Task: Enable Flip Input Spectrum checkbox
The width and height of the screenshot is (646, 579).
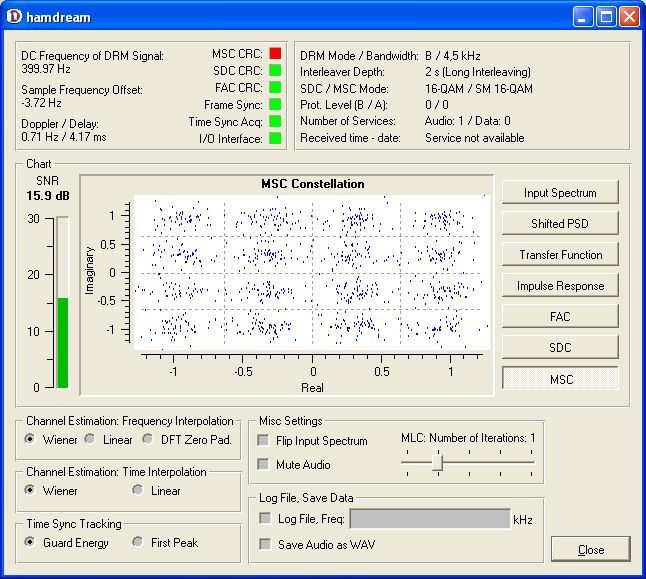Action: [264, 441]
